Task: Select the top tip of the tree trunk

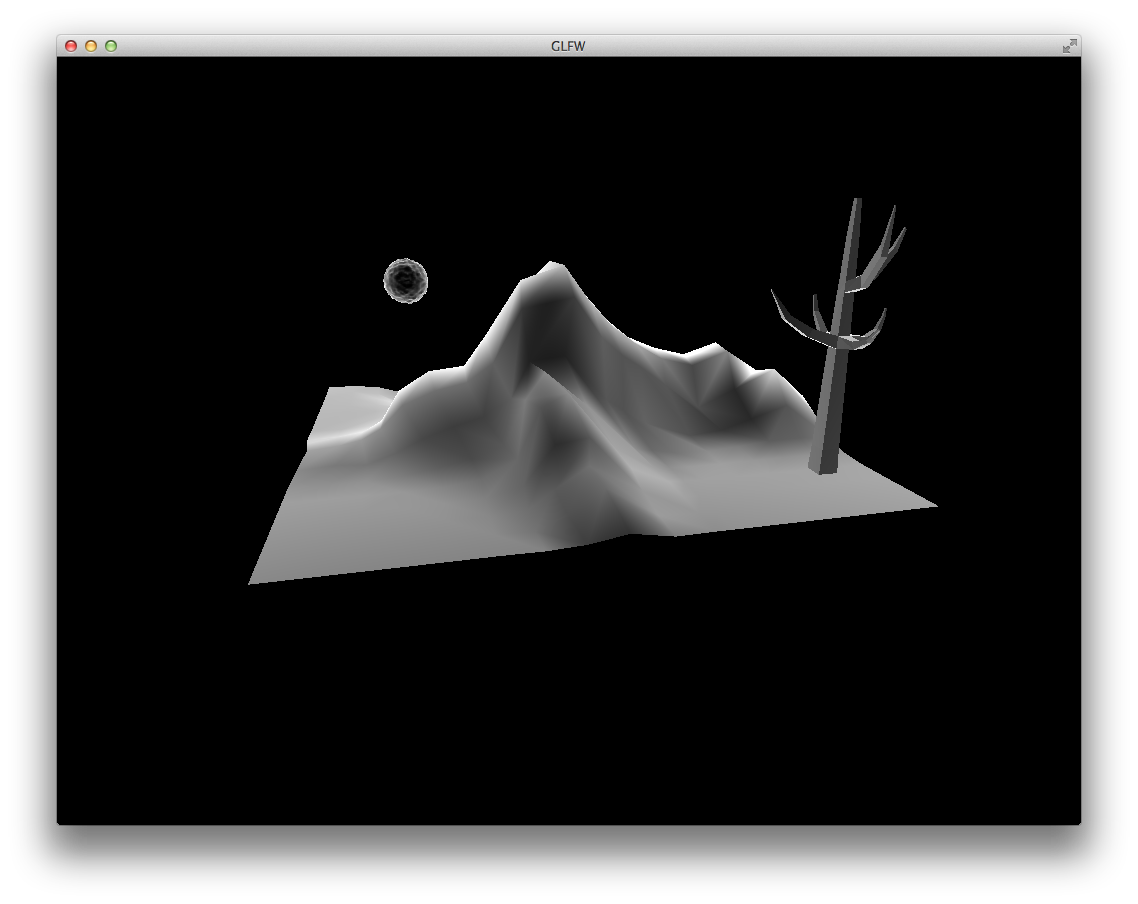Action: pos(856,201)
